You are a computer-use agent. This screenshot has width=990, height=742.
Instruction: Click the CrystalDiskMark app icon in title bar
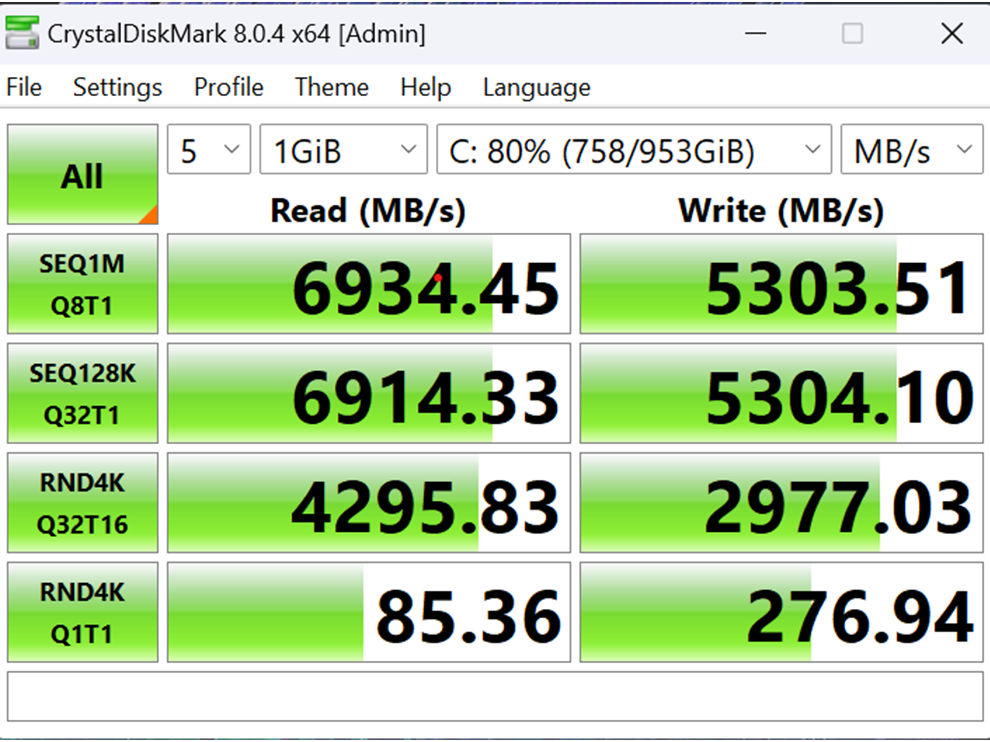tap(21, 33)
